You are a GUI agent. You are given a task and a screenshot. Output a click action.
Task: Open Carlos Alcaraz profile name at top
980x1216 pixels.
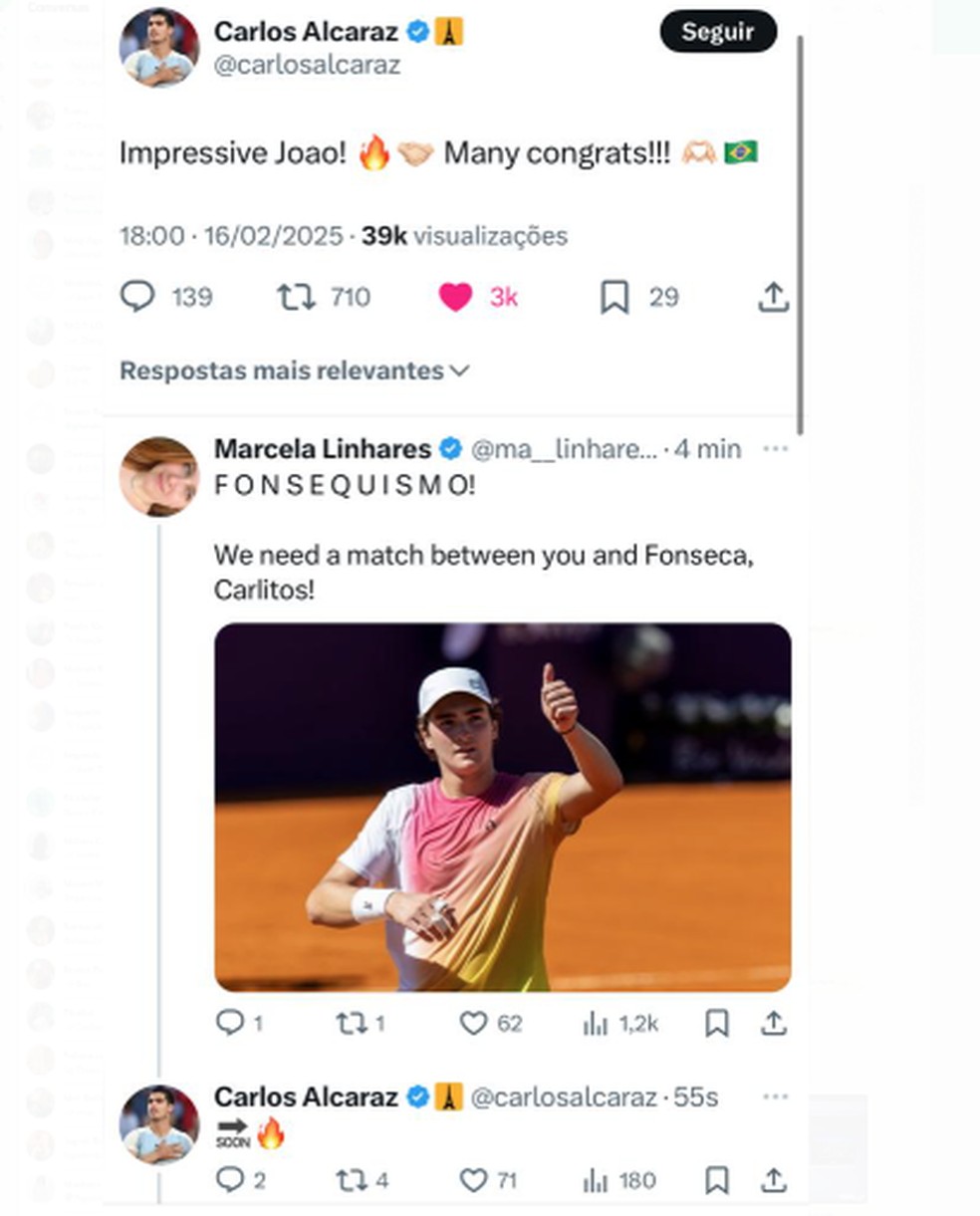(x=306, y=32)
